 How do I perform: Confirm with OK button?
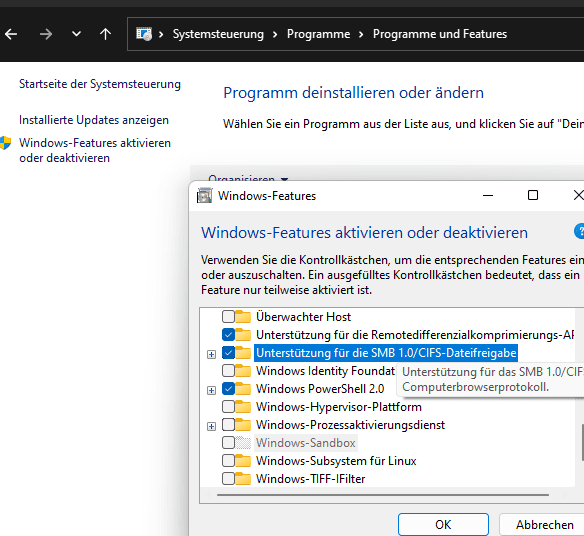443,524
